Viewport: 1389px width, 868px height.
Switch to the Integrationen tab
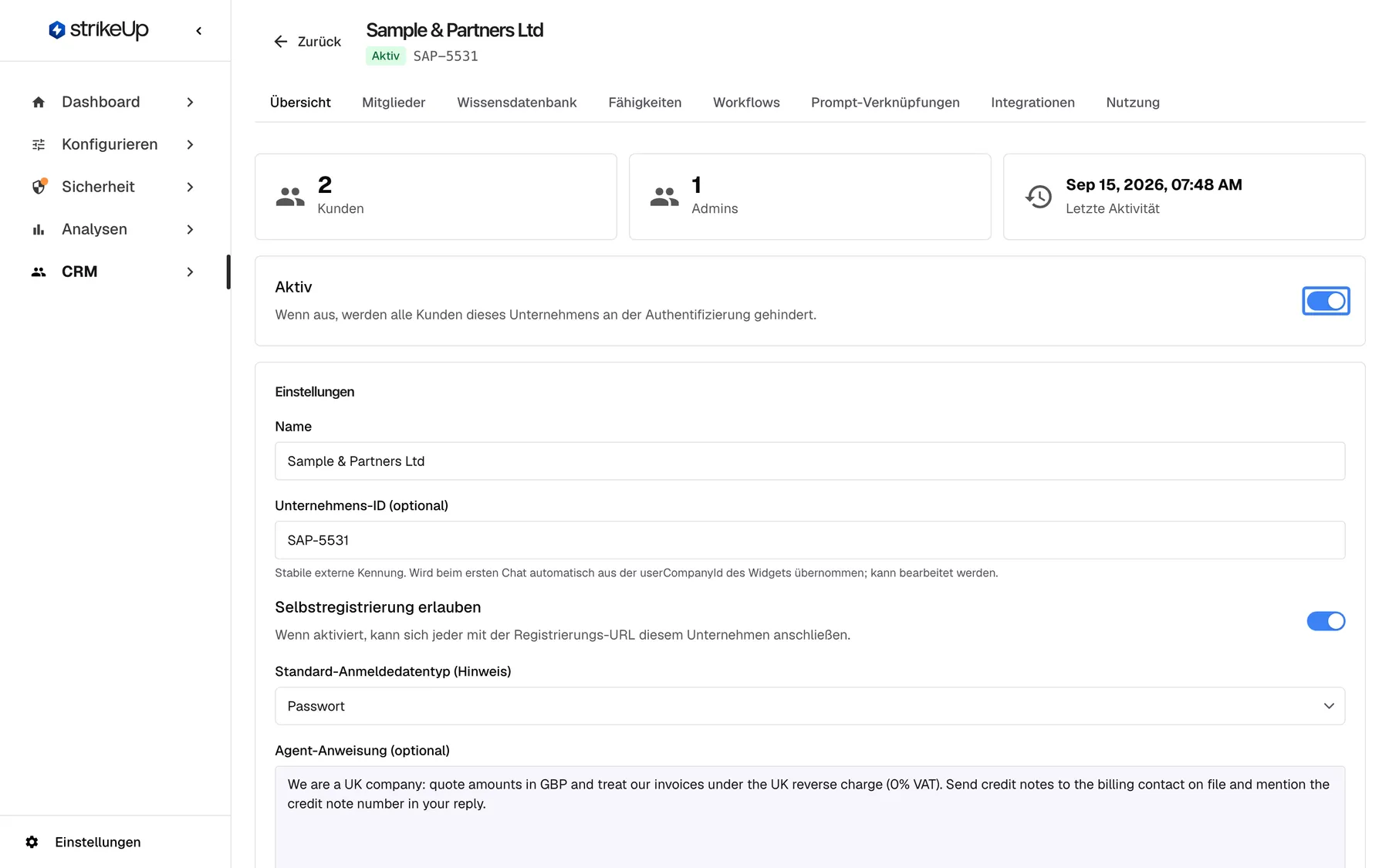(x=1032, y=103)
